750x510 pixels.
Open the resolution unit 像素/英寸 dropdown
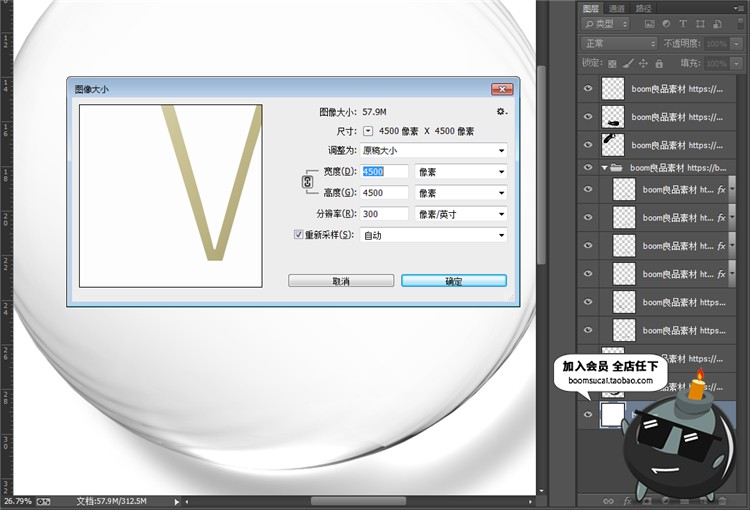(460, 214)
